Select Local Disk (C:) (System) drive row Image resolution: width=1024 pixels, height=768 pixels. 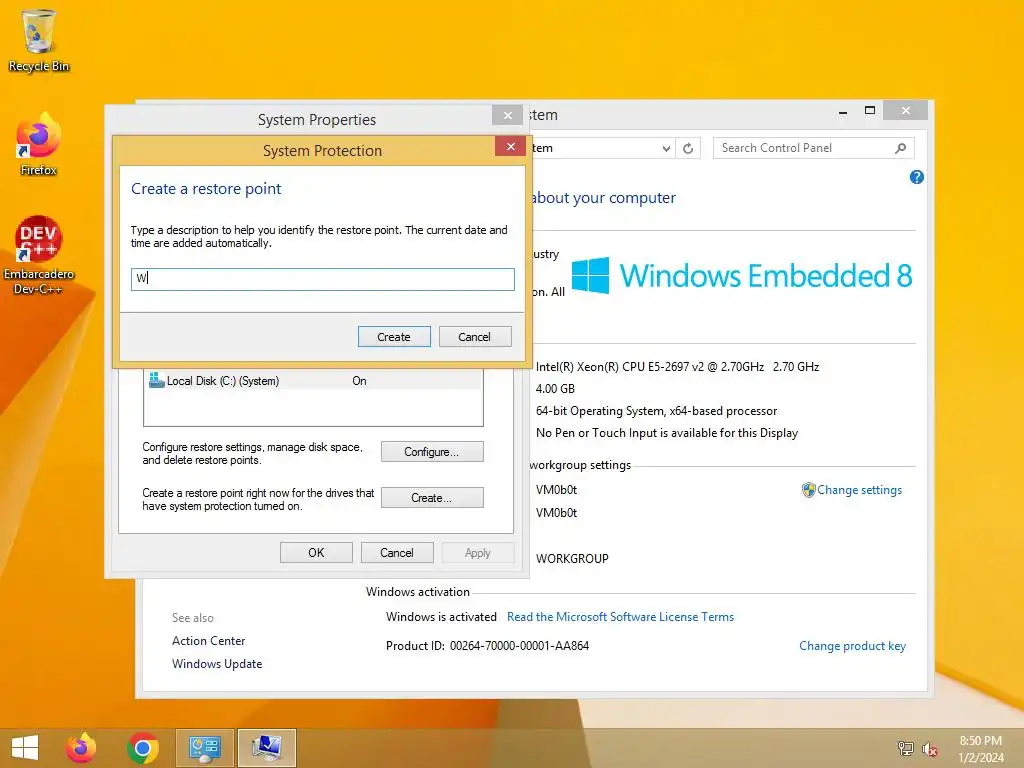(313, 381)
